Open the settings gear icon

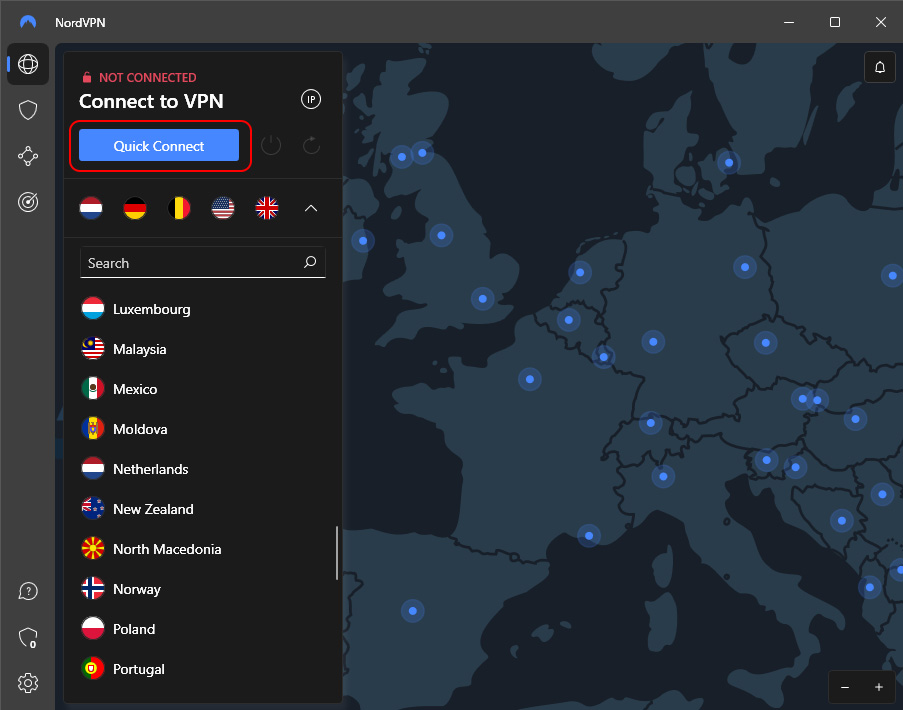coord(28,684)
